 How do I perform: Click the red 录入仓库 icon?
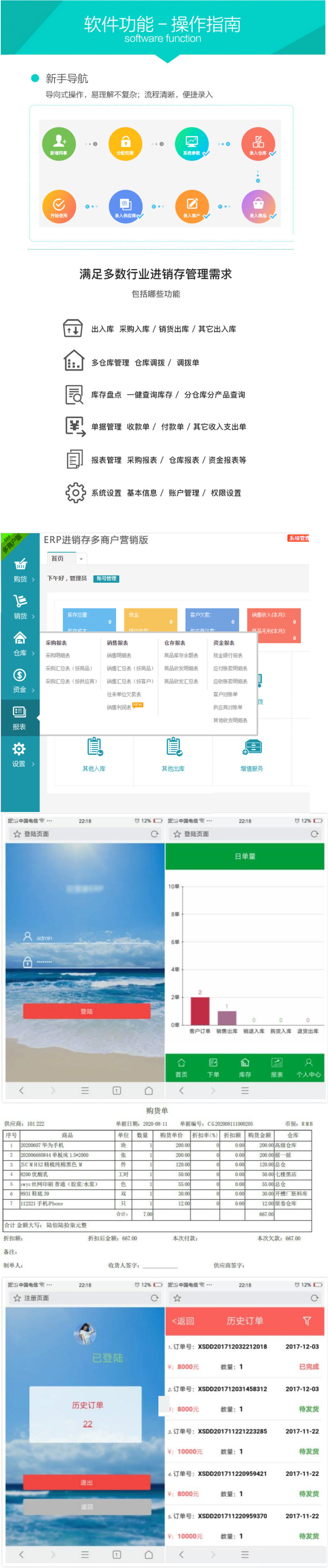pyautogui.click(x=258, y=144)
